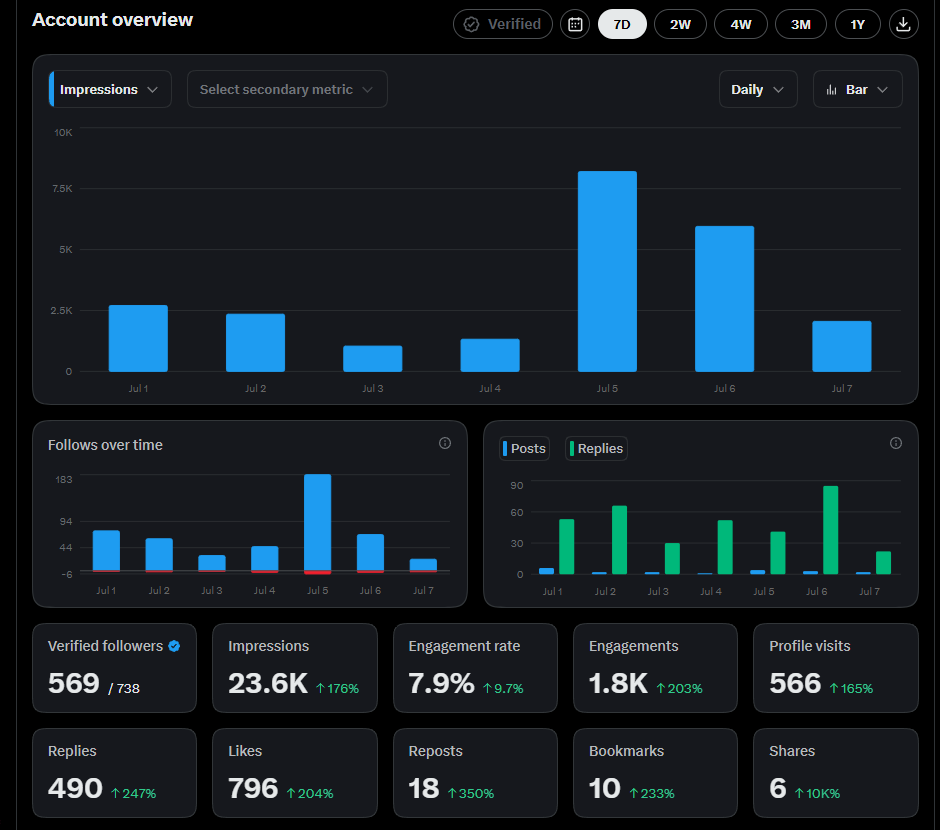Viewport: 940px width, 830px height.
Task: Click the Jul 5 impressions bar
Action: pos(607,271)
